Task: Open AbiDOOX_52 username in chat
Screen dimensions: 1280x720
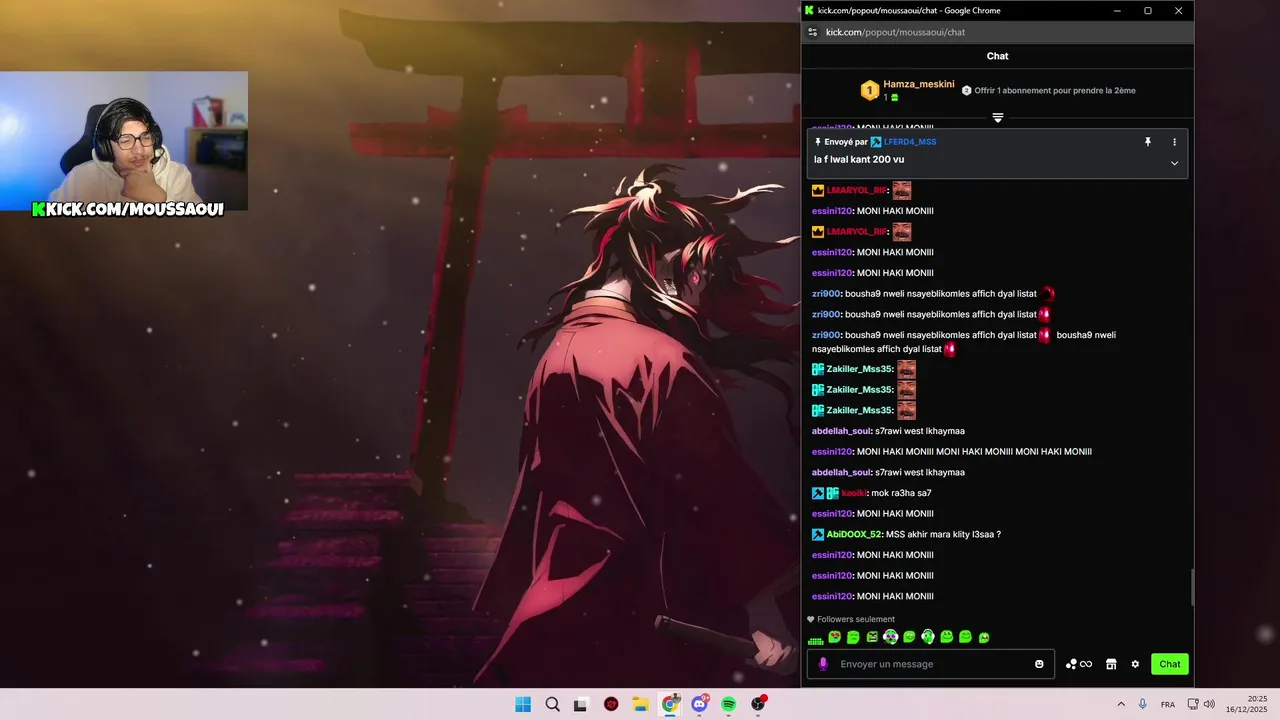Action: click(x=854, y=534)
